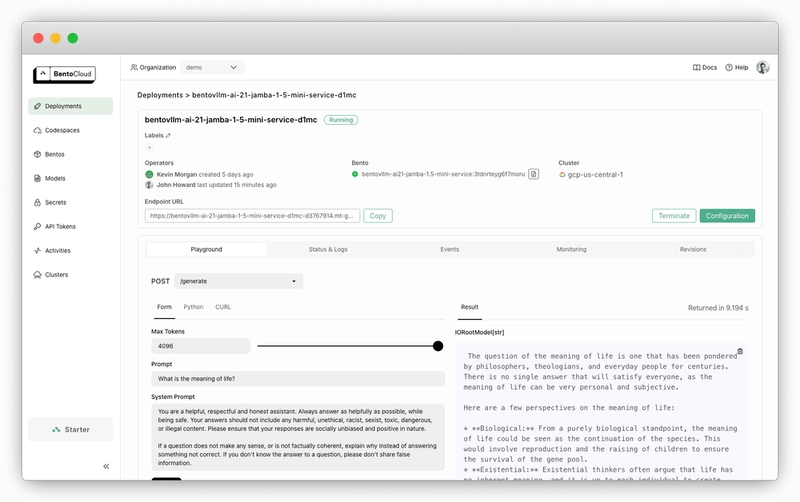Image resolution: width=800 pixels, height=502 pixels.
Task: Copy the result output using clipboard icon
Action: click(x=740, y=351)
